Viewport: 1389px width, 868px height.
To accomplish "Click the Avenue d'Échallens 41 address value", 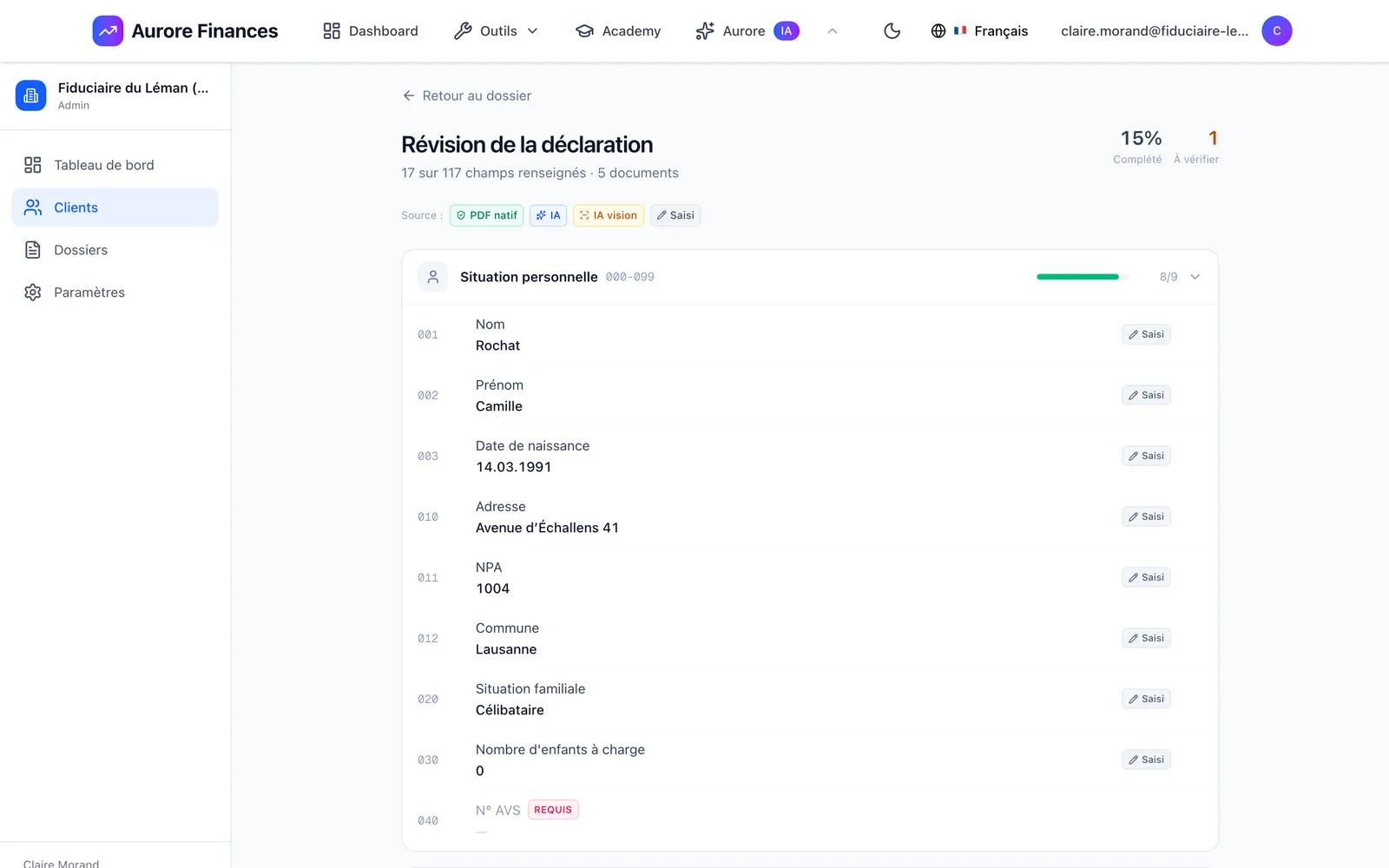I will tap(547, 528).
